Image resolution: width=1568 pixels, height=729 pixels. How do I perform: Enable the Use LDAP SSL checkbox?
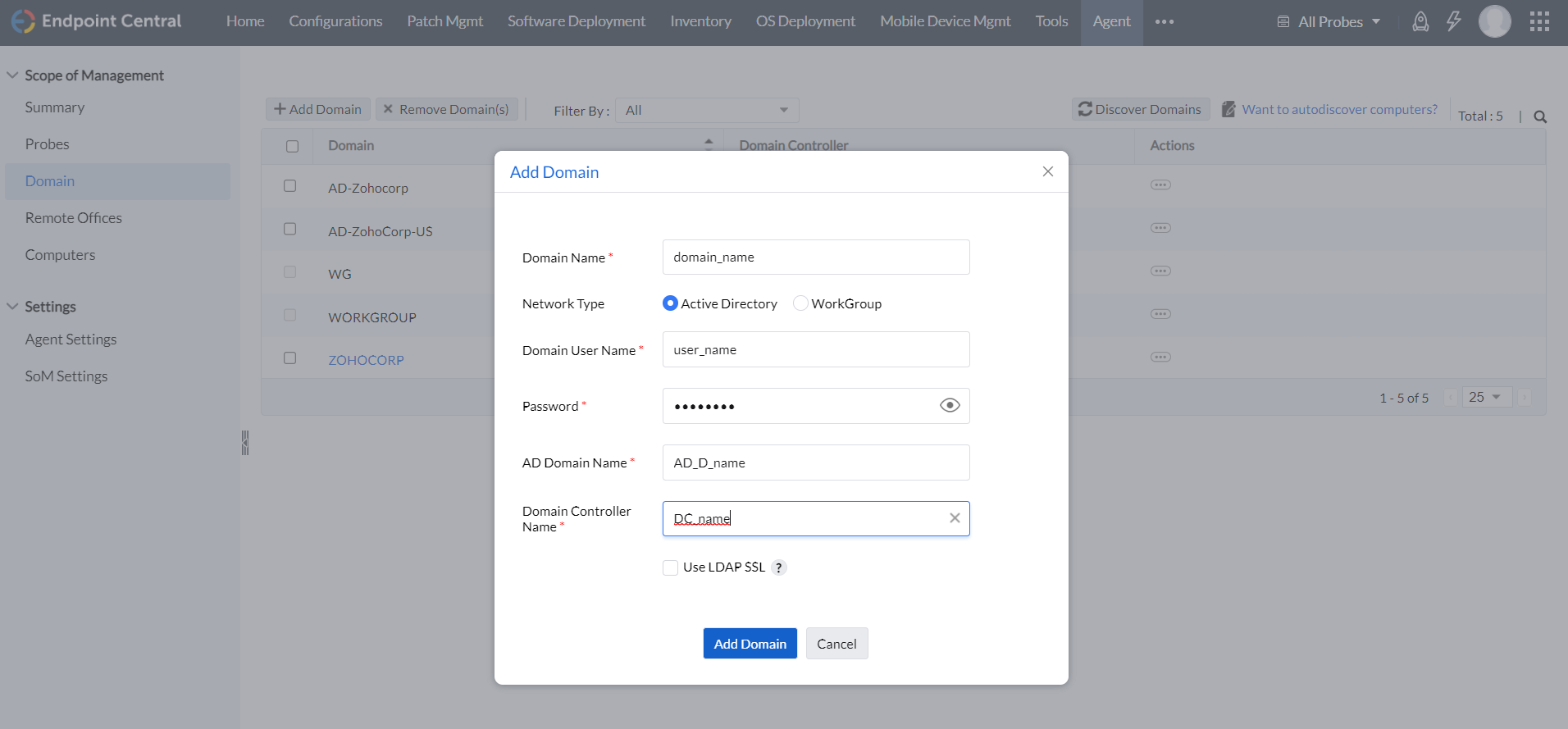671,567
